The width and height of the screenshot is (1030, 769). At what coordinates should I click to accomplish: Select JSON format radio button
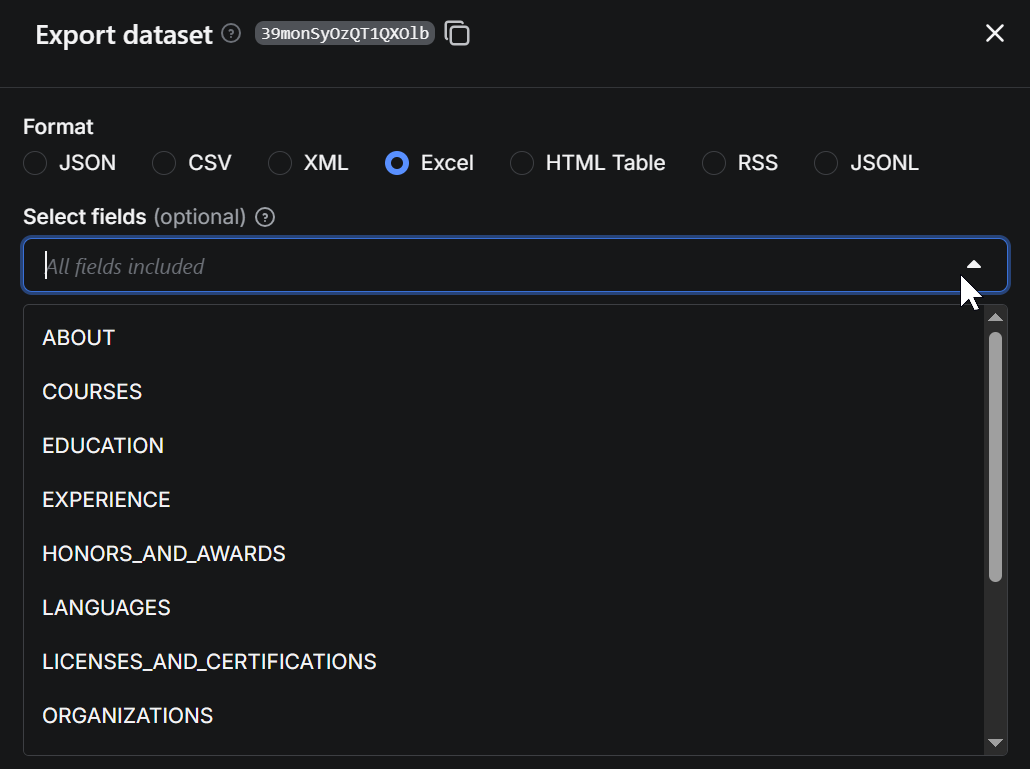coord(35,163)
